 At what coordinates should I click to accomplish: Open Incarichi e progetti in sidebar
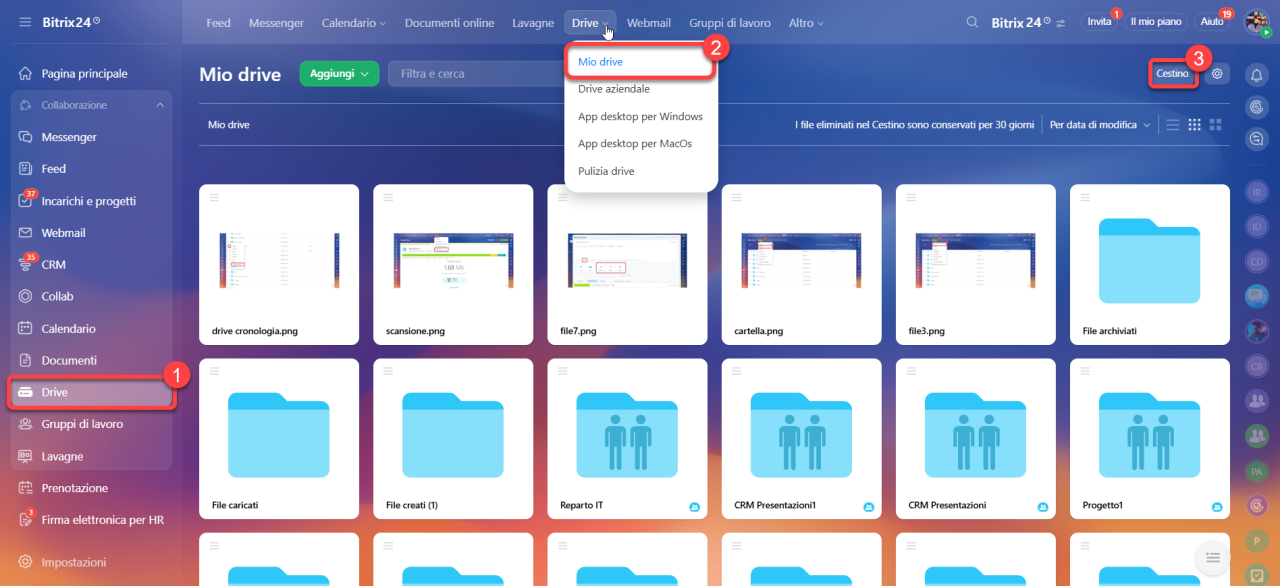coord(90,201)
